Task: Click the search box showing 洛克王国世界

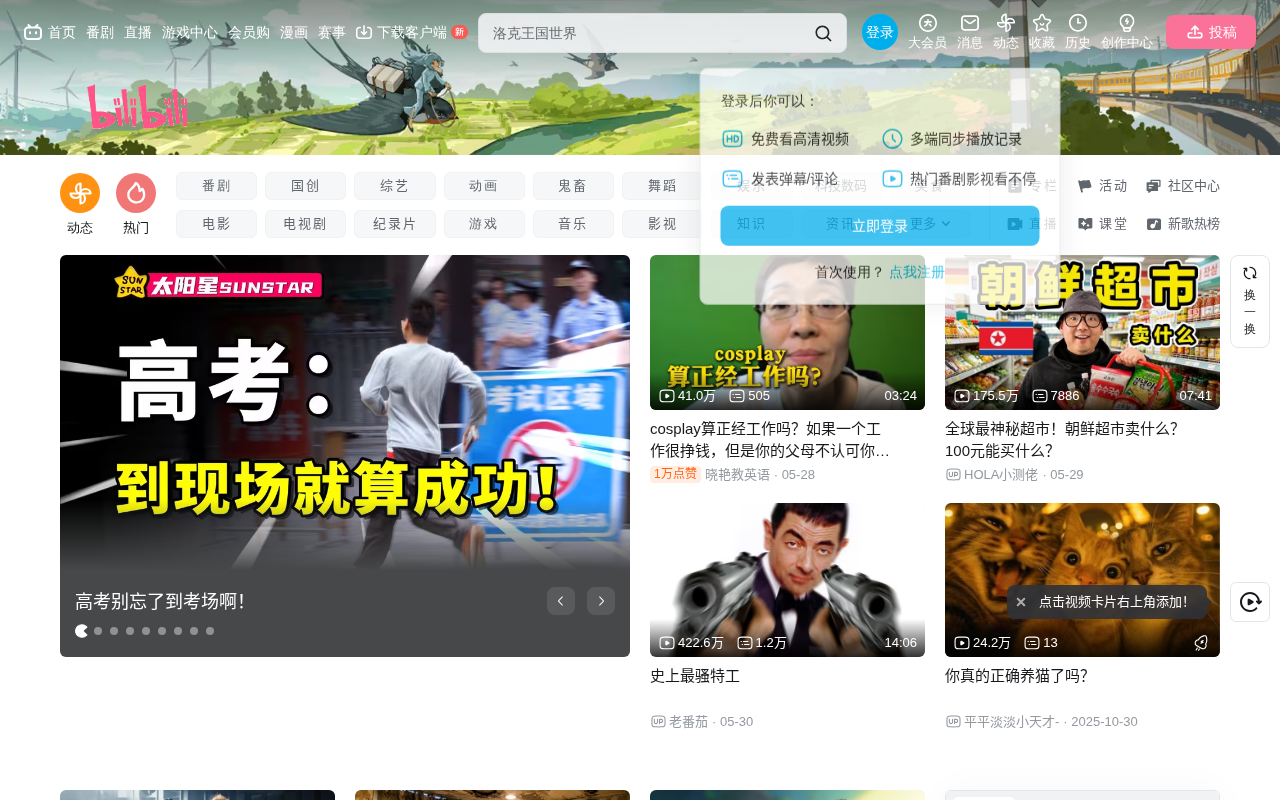Action: point(645,33)
